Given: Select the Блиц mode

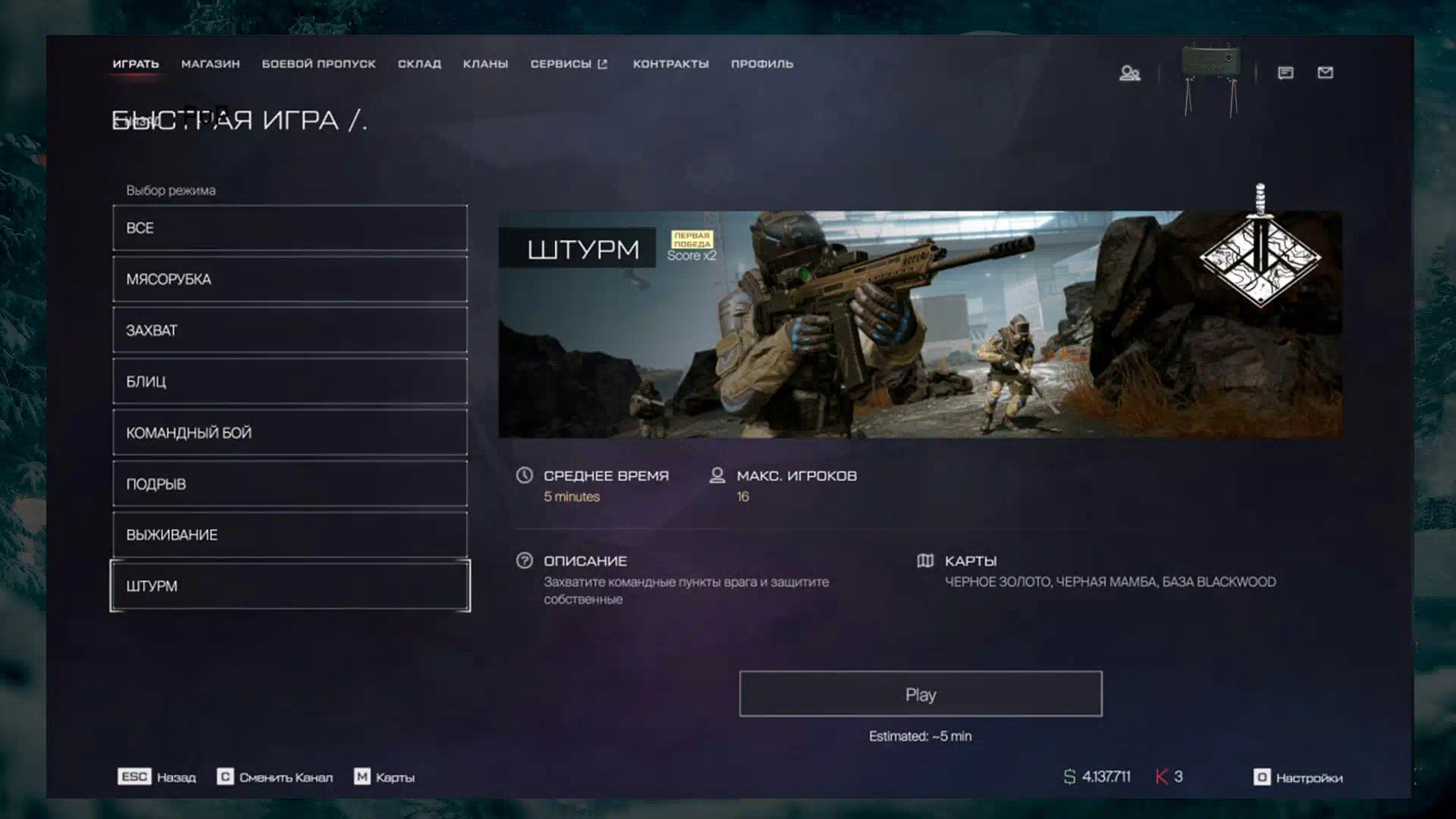Looking at the screenshot, I should point(290,381).
